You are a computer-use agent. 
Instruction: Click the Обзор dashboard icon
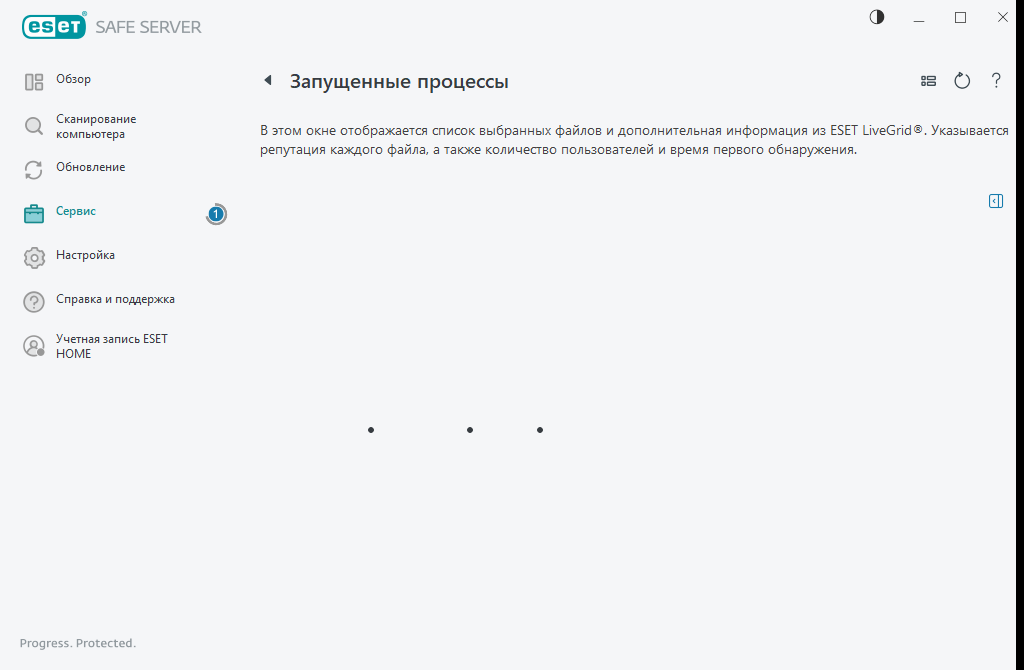(x=34, y=82)
